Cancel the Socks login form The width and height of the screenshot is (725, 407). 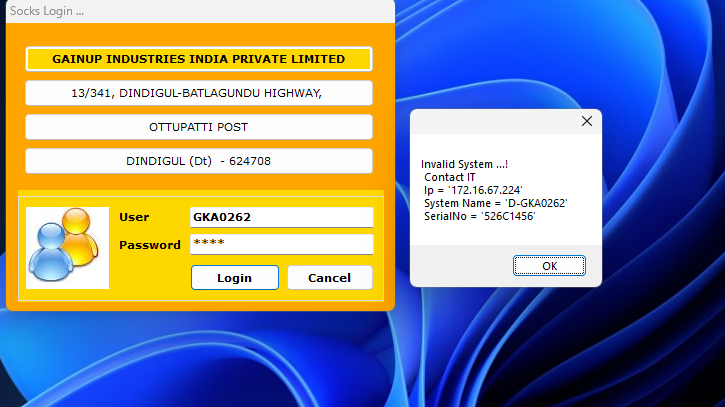tap(329, 277)
